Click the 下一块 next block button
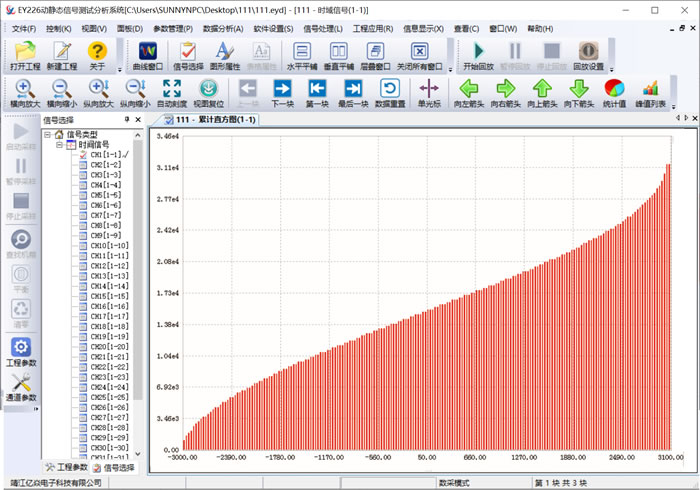 click(x=282, y=93)
